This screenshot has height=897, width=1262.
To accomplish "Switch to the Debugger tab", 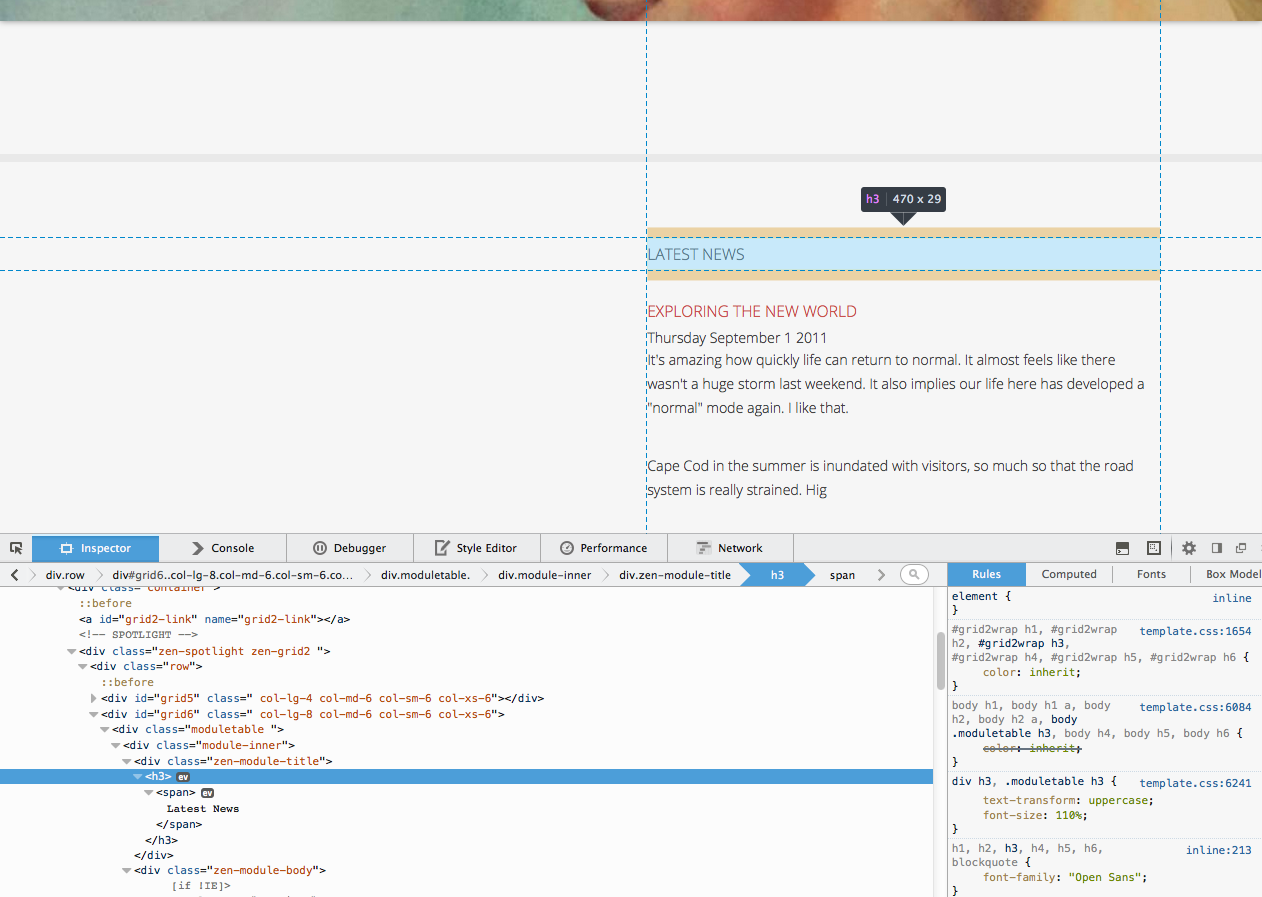I will pyautogui.click(x=350, y=548).
